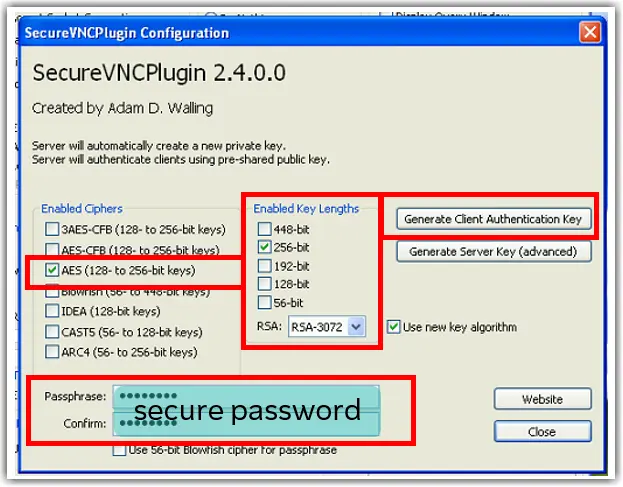Enable the 3AES-CFB cipher checkbox
Image resolution: width=623 pixels, height=487 pixels.
52,229
